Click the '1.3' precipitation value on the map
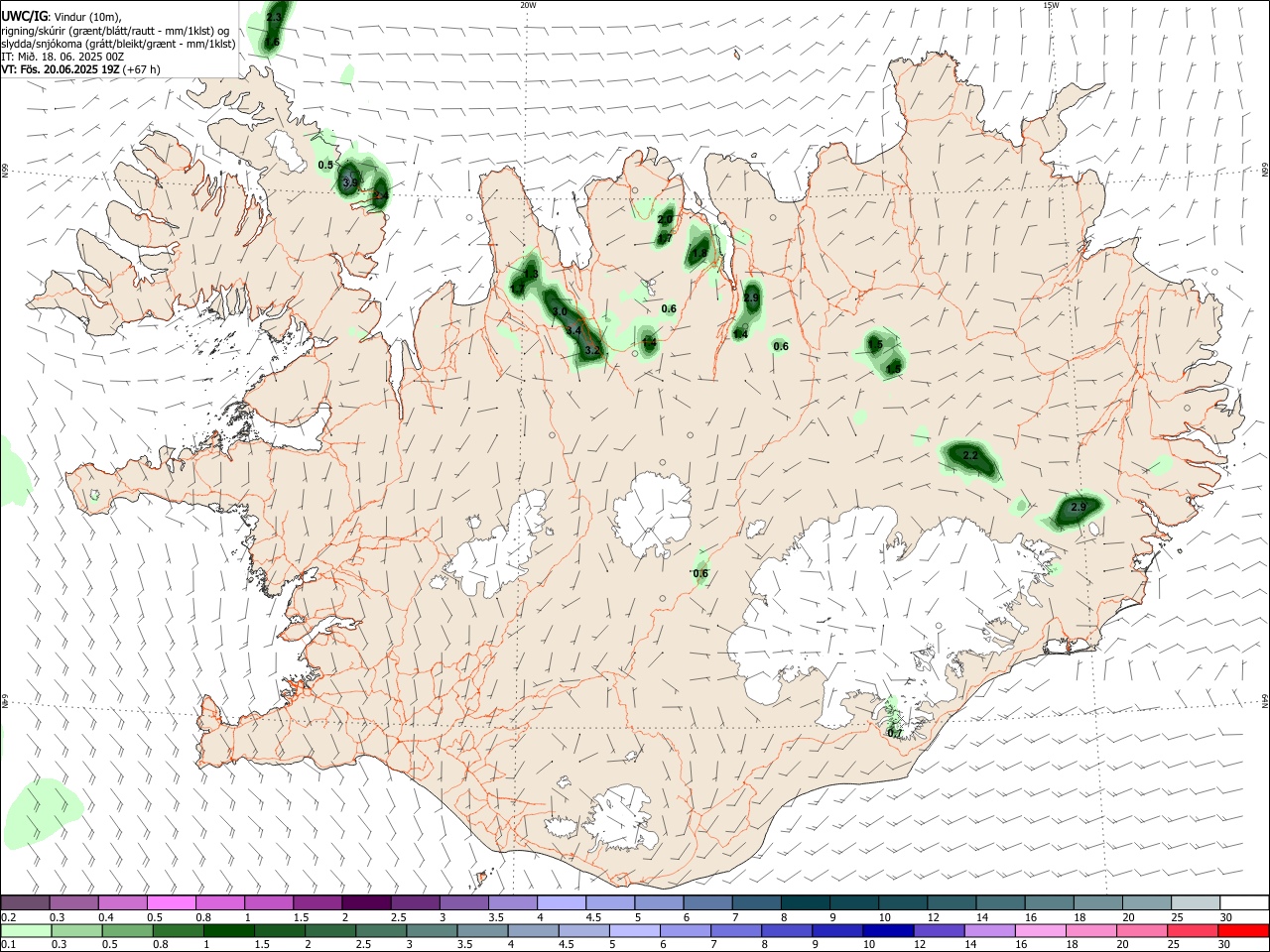 click(531, 275)
